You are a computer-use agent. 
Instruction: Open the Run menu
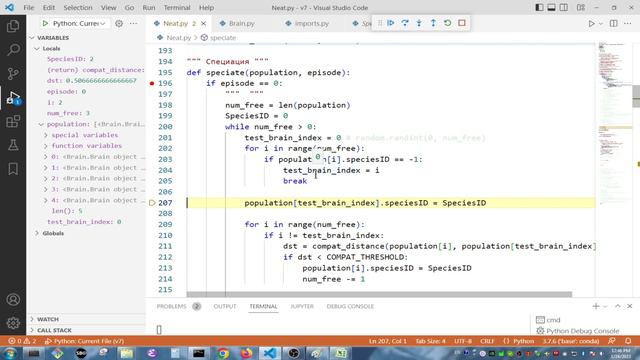click(149, 7)
